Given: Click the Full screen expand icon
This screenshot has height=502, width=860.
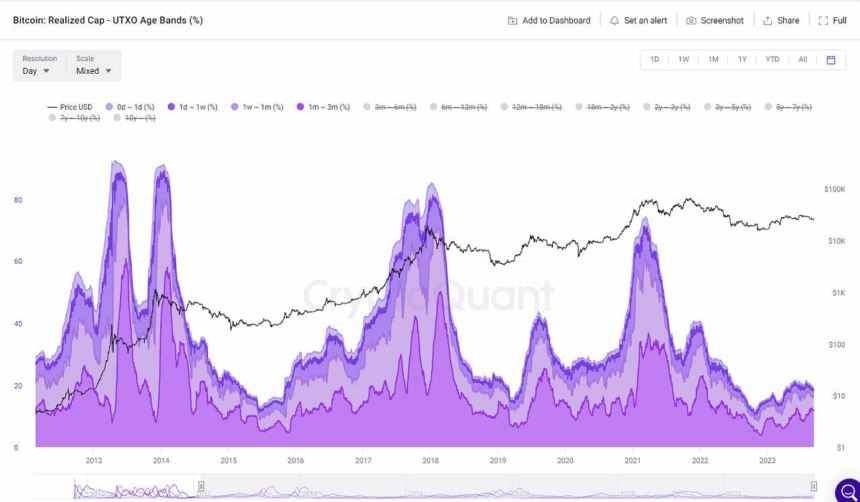Looking at the screenshot, I should (823, 21).
